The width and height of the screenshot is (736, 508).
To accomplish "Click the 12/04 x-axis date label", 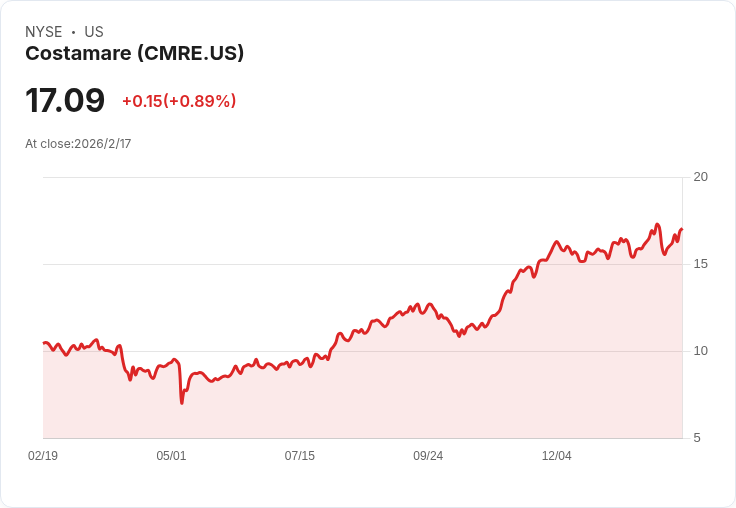I will tap(557, 456).
